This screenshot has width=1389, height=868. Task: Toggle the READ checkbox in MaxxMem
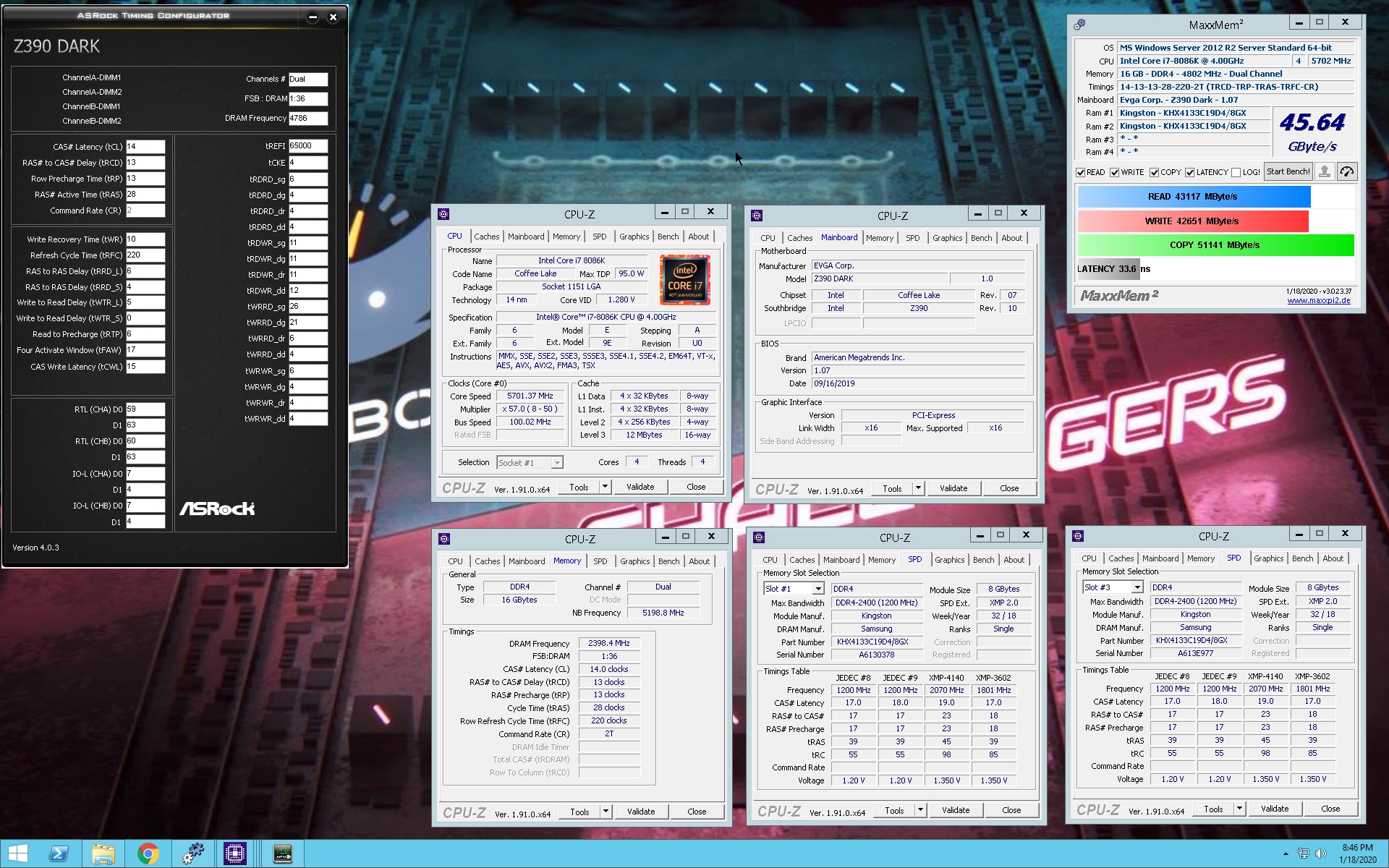[x=1080, y=172]
